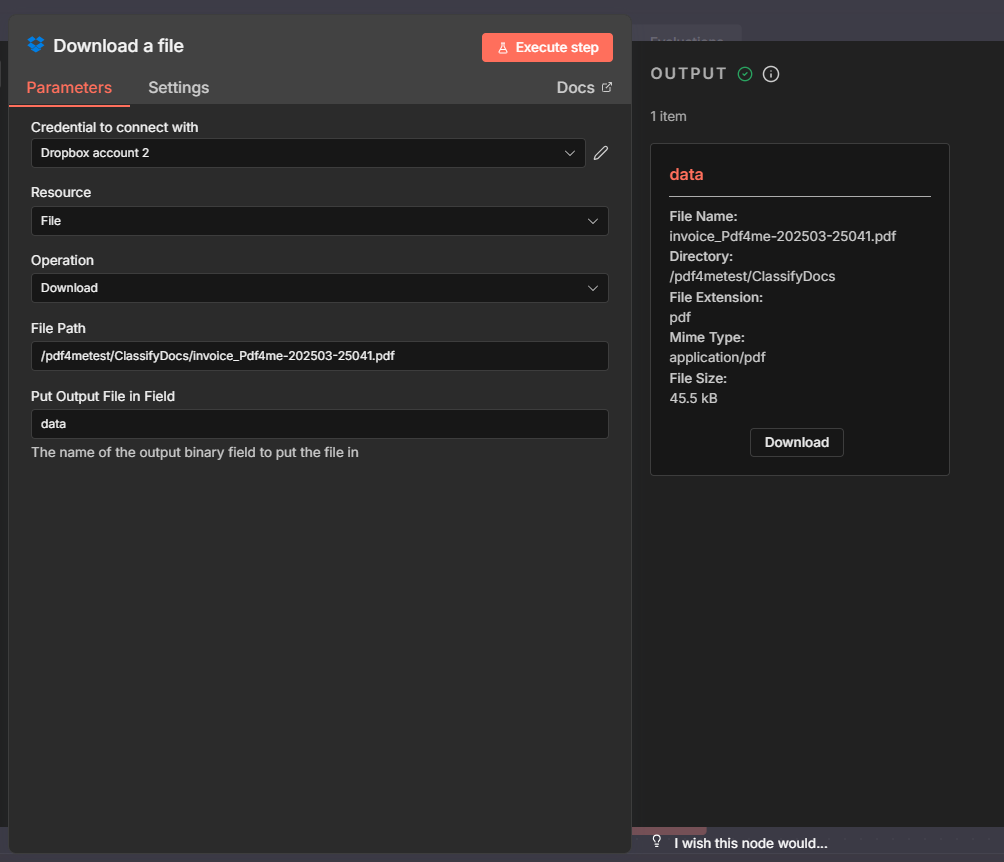
Task: Switch to the Parameters tab
Action: [x=69, y=87]
